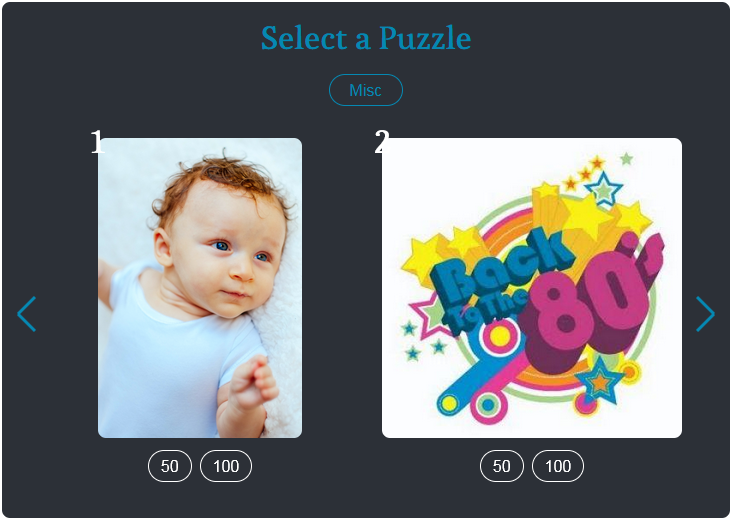Viewport: 731px width, 520px height.
Task: Pick 100 pieces for the 80's puzzle
Action: pyautogui.click(x=558, y=466)
